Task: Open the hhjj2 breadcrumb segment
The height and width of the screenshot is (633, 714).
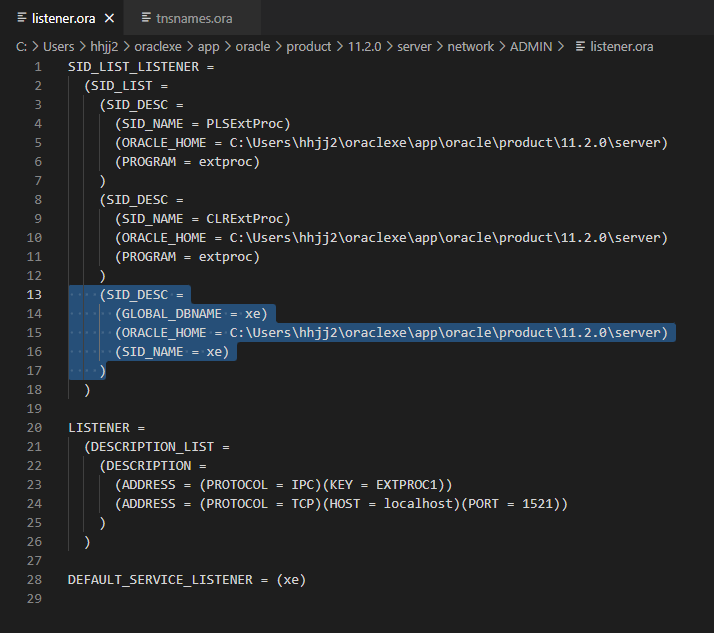Action: tap(104, 46)
